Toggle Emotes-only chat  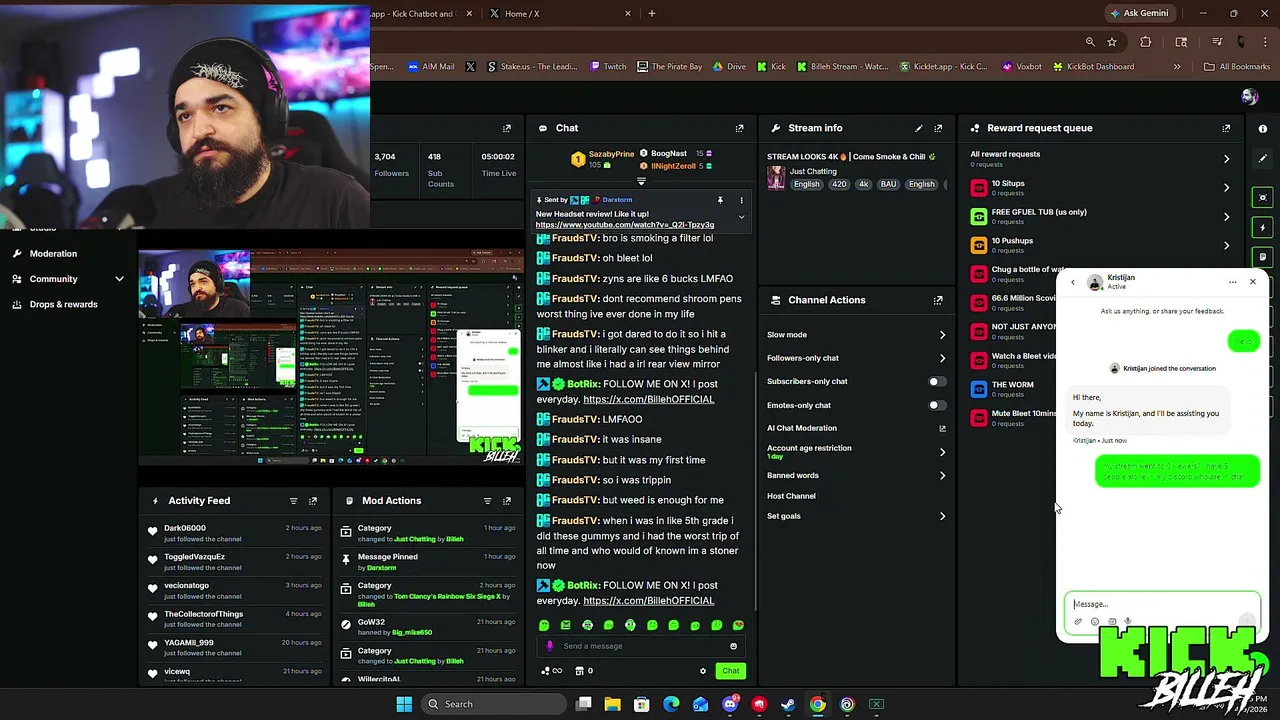point(936,405)
